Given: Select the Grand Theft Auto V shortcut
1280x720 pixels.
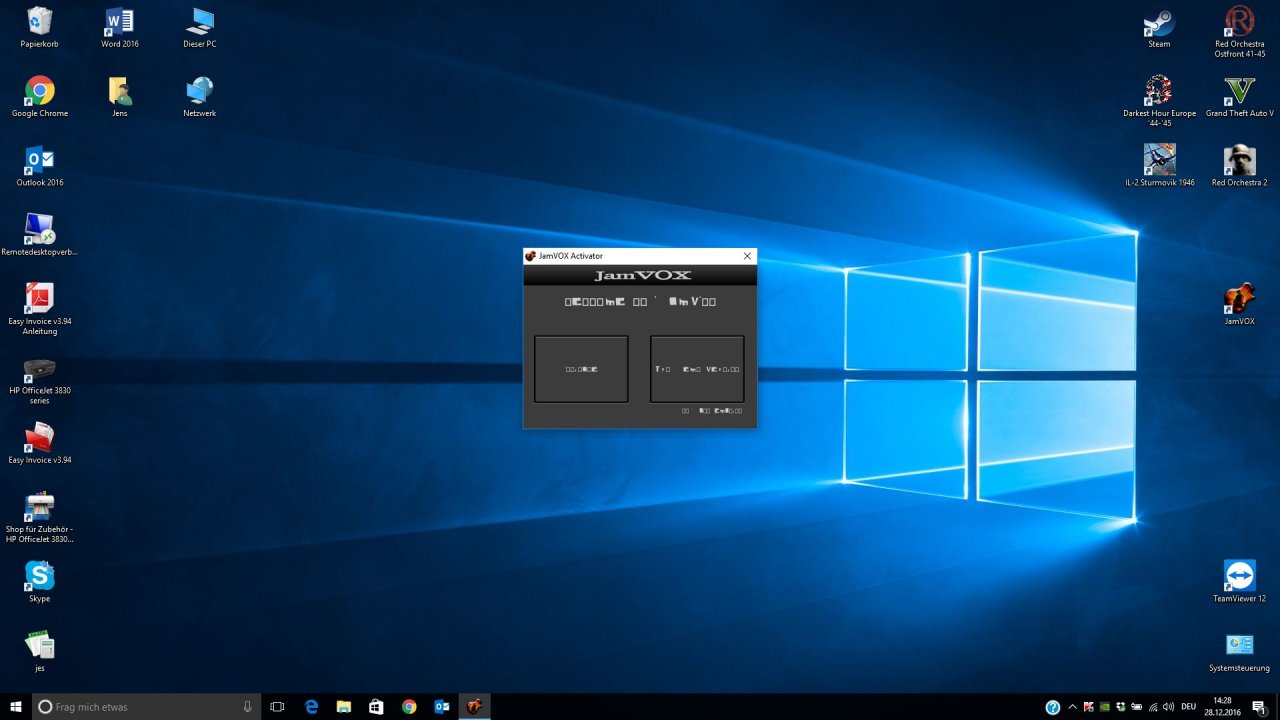Looking at the screenshot, I should click(1240, 97).
